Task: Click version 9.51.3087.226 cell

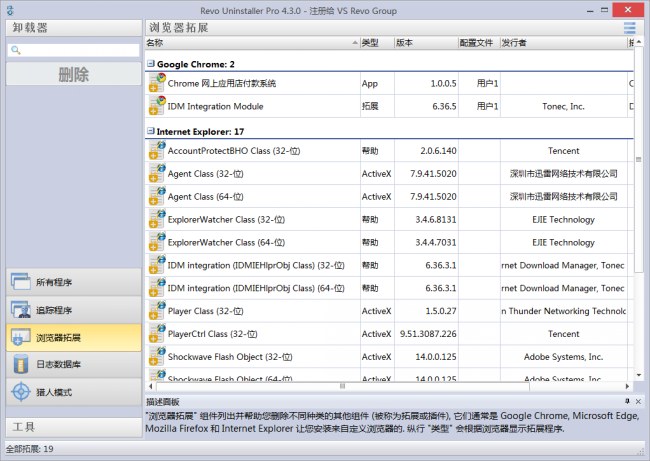Action: pos(428,334)
